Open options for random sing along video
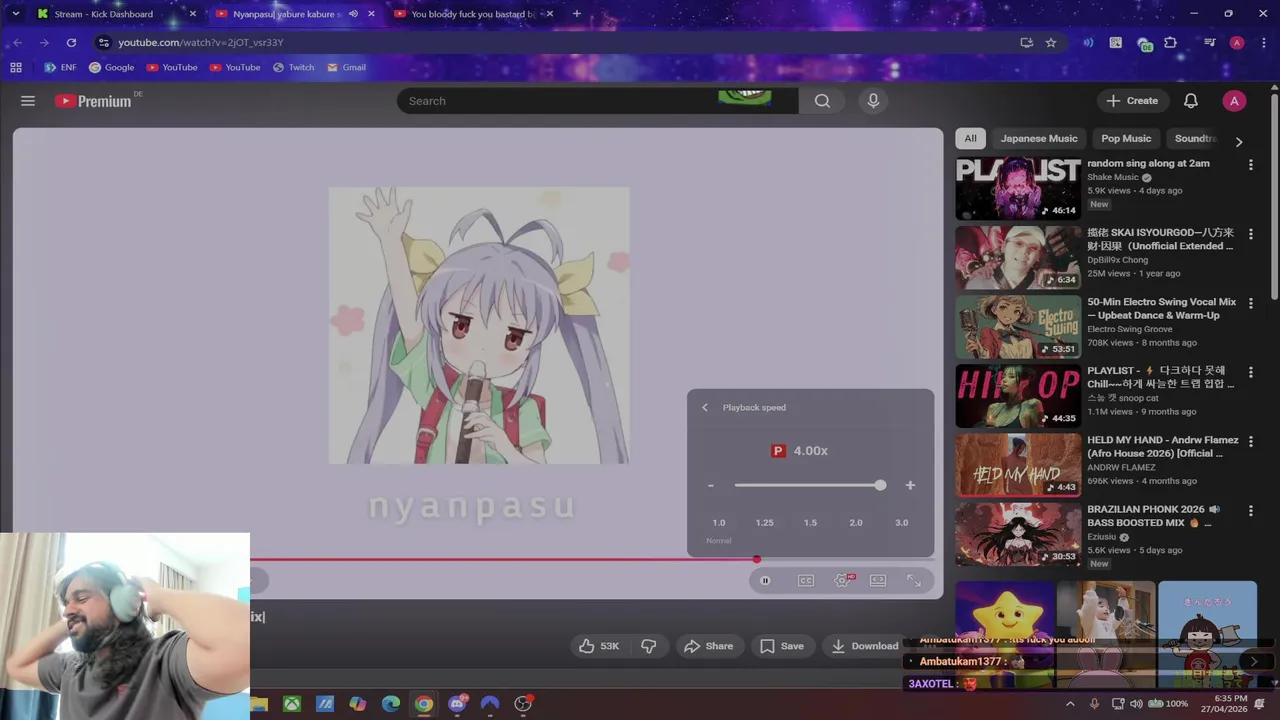 tap(1250, 164)
